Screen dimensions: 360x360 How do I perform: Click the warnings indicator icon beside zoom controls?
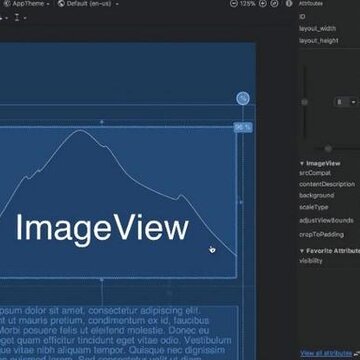point(289,4)
